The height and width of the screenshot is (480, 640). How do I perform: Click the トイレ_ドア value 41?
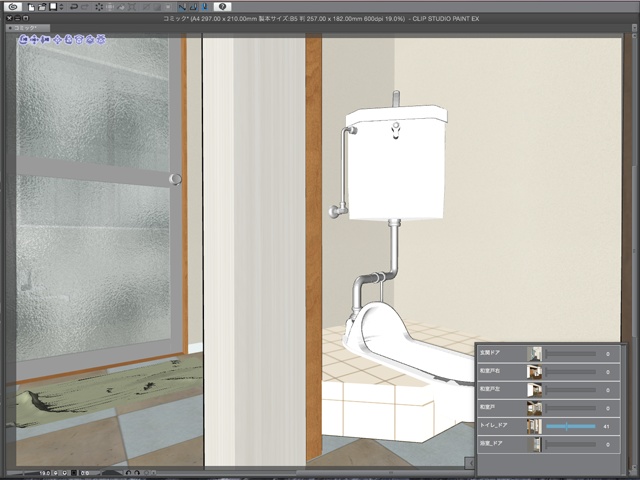click(x=607, y=426)
